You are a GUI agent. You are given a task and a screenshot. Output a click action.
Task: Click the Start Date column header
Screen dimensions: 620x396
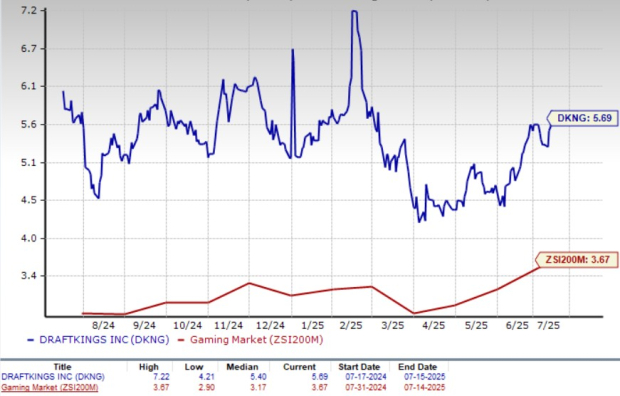359,367
